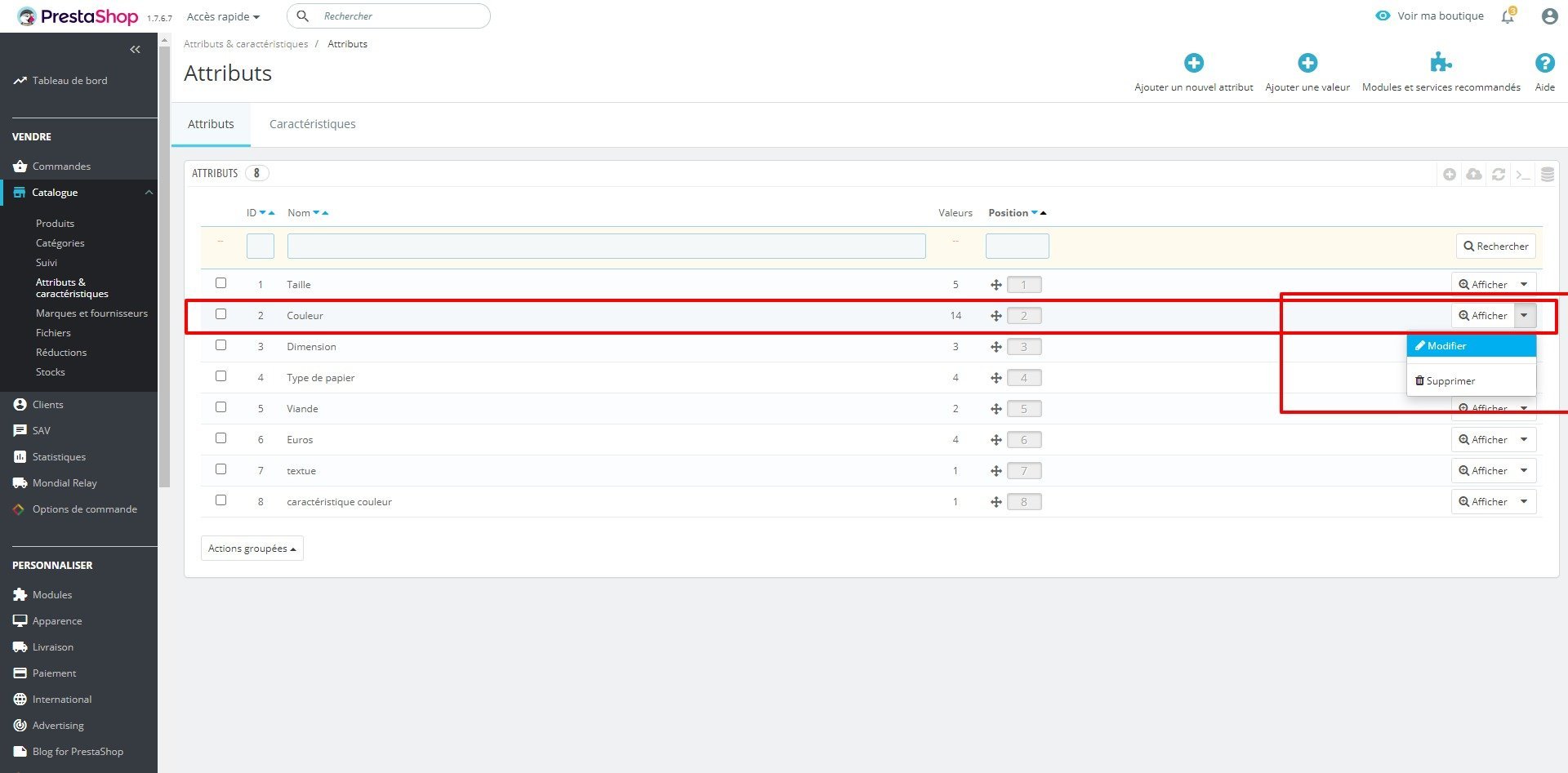Viewport: 1568px width, 773px height.
Task: Select Modifier in the dropdown menu
Action: pos(1471,346)
